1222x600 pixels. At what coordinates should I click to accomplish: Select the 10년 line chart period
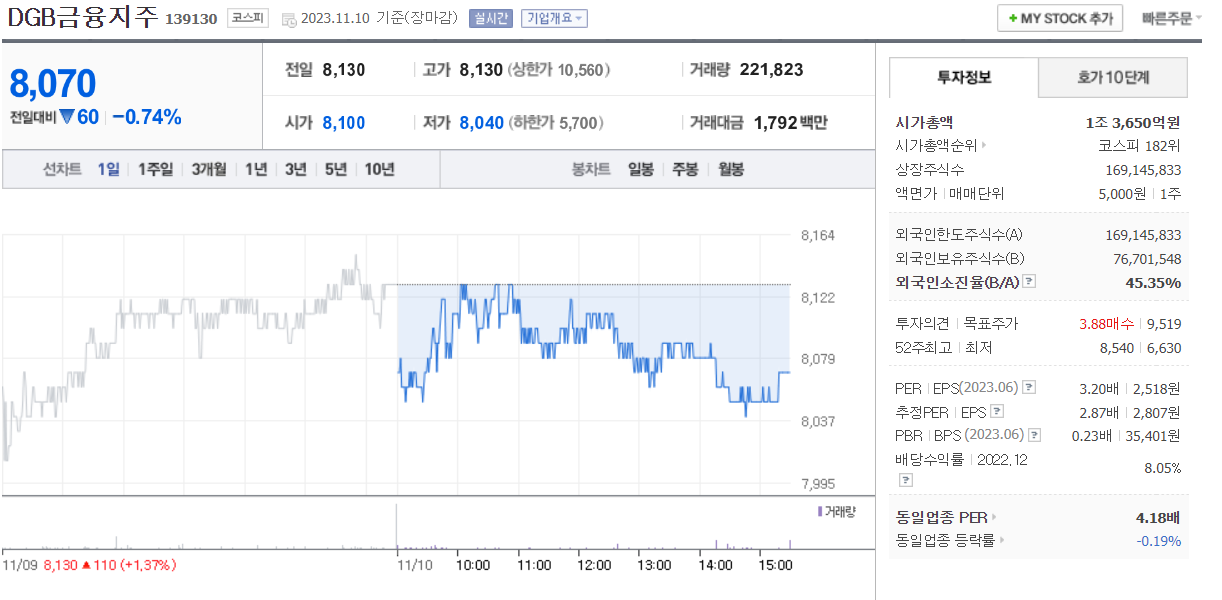tap(379, 169)
